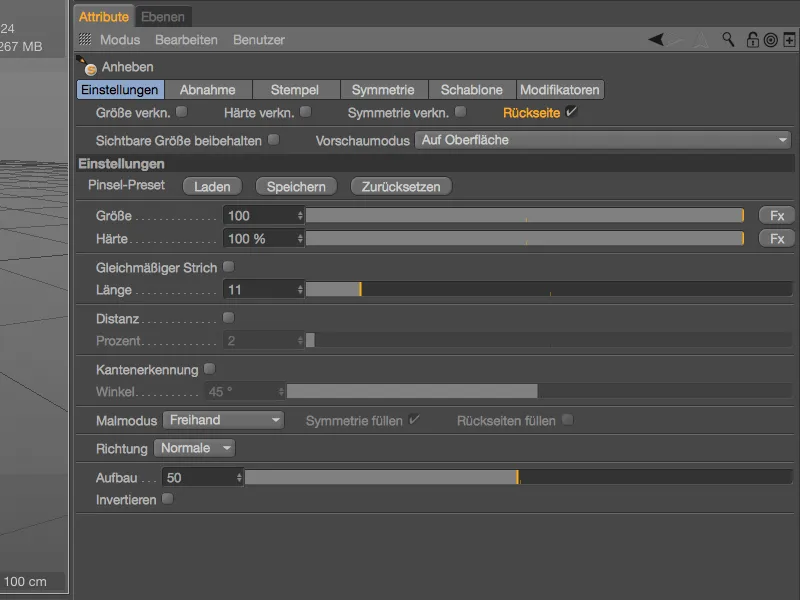
Task: Open the Richtung Normale dropdown
Action: coord(194,448)
